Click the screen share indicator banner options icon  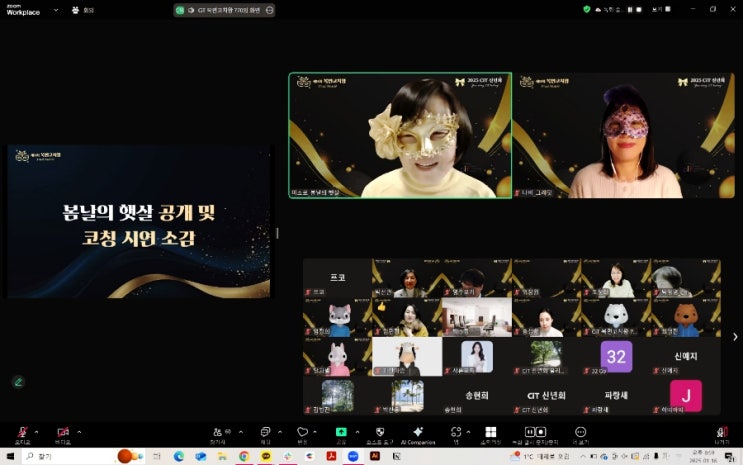click(x=269, y=10)
